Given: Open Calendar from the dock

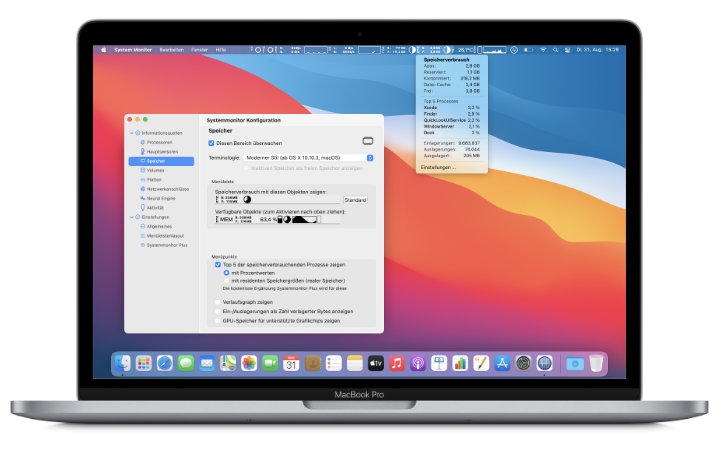Looking at the screenshot, I should point(291,364).
